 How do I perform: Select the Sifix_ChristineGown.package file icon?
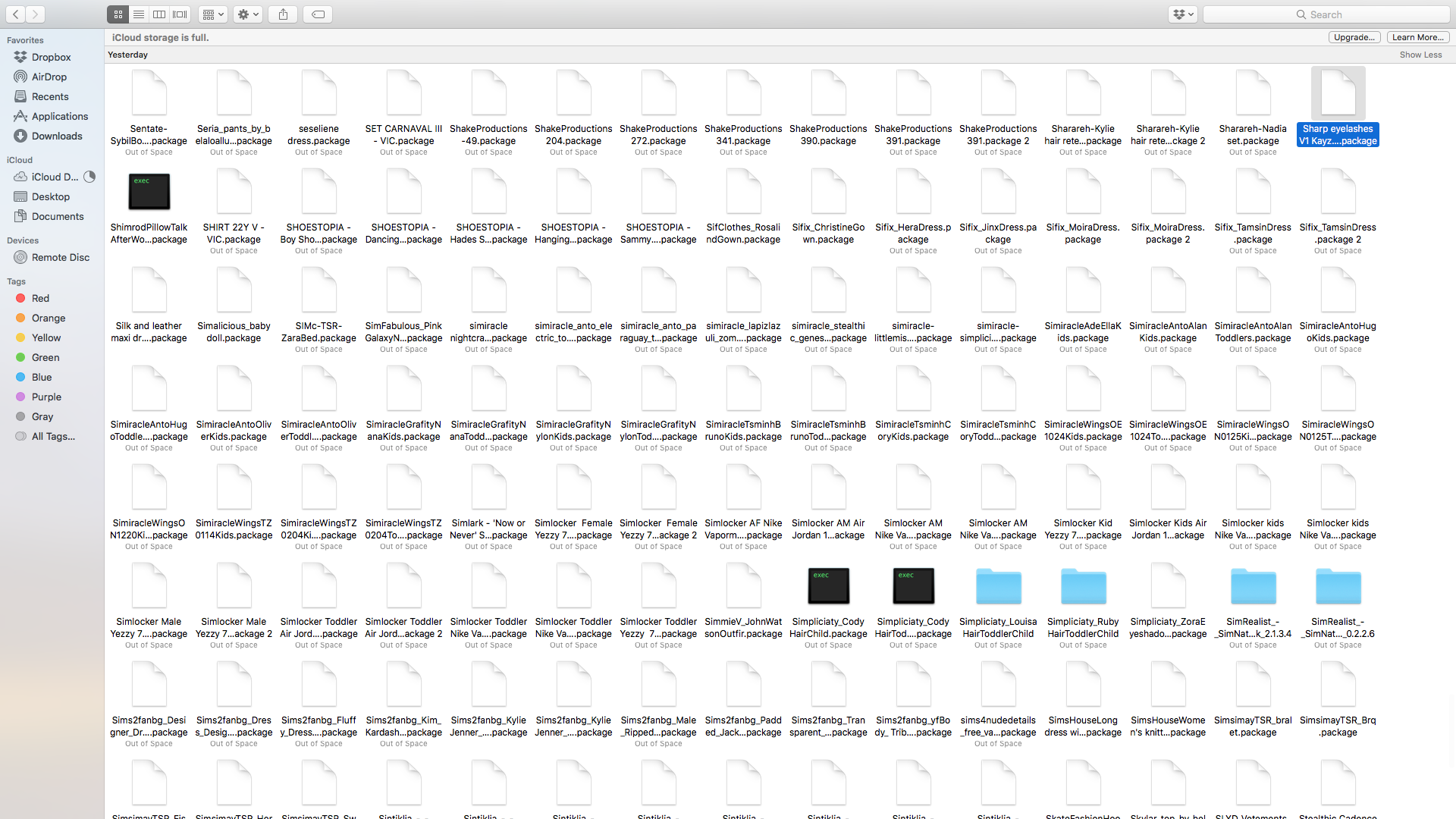(x=829, y=191)
